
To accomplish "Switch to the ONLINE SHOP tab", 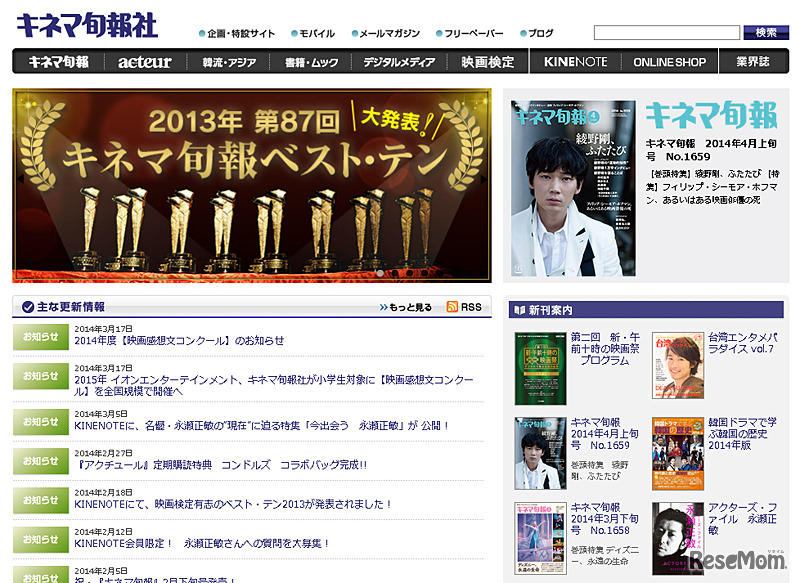I will pyautogui.click(x=670, y=61).
